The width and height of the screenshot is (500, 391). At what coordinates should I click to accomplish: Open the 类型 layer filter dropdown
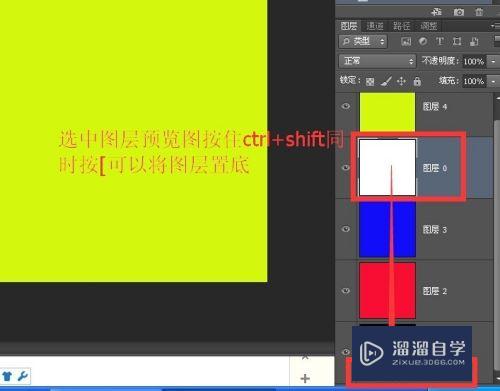click(363, 41)
